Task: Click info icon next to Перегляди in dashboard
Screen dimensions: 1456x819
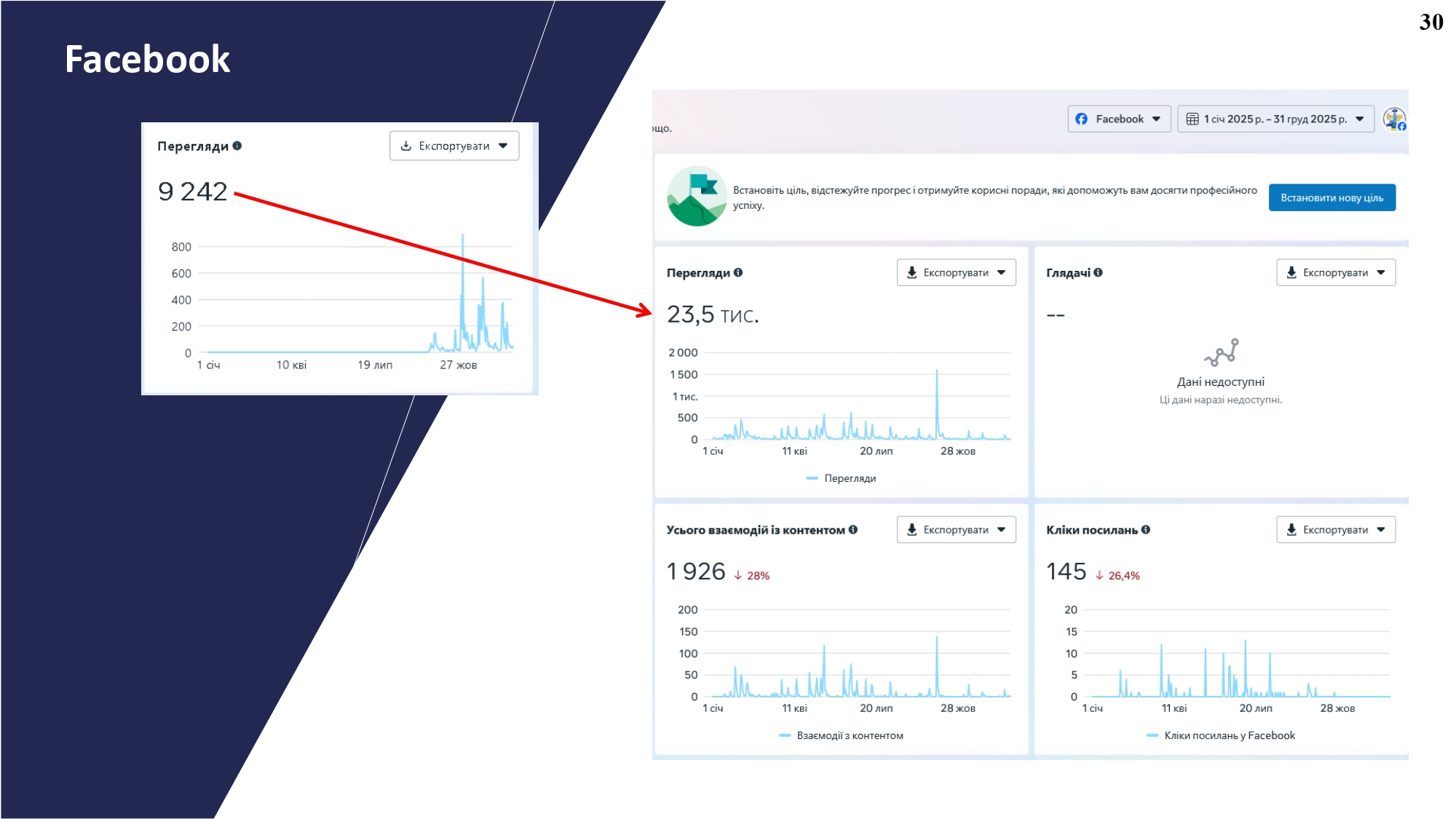Action: point(738,273)
